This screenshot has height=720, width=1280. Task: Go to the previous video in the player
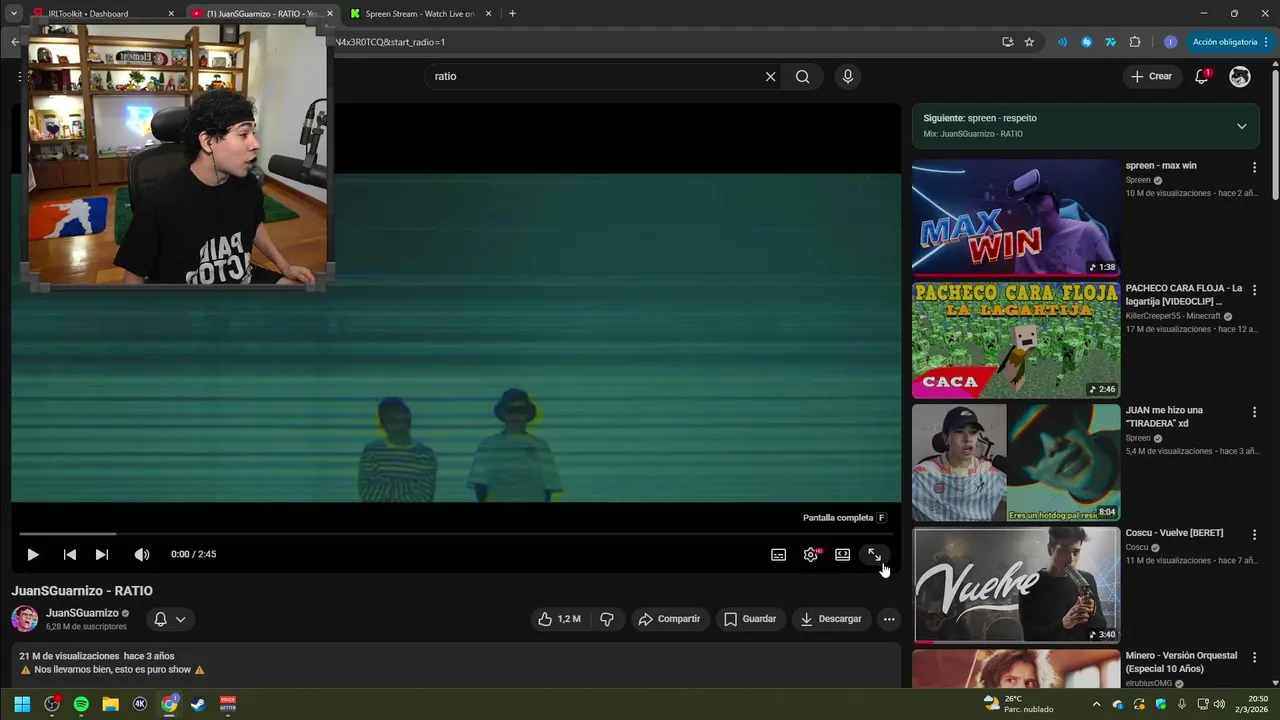coord(69,554)
